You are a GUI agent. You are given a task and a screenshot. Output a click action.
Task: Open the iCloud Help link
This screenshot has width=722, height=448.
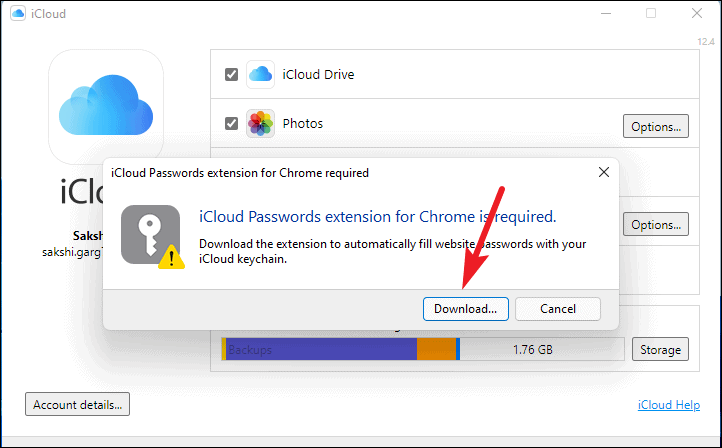coord(669,405)
